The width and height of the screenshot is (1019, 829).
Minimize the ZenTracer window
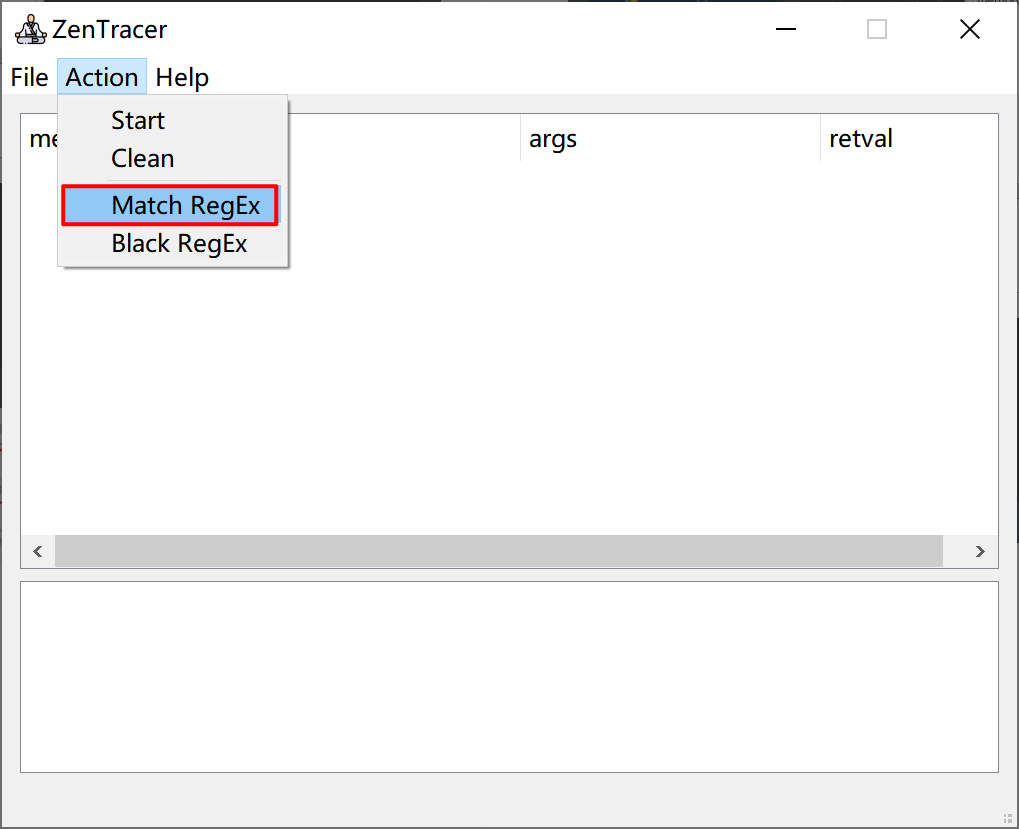pyautogui.click(x=786, y=29)
